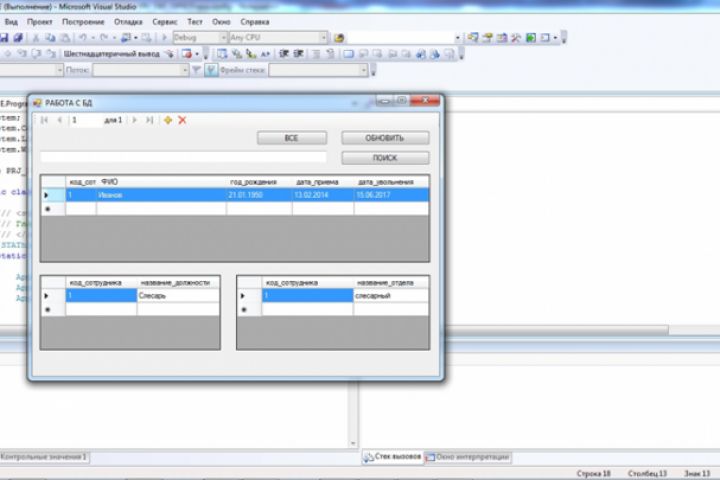Toggle Шестнадцатеричный вывод hexadecimal output
This screenshot has width=720, height=480.
pos(111,54)
